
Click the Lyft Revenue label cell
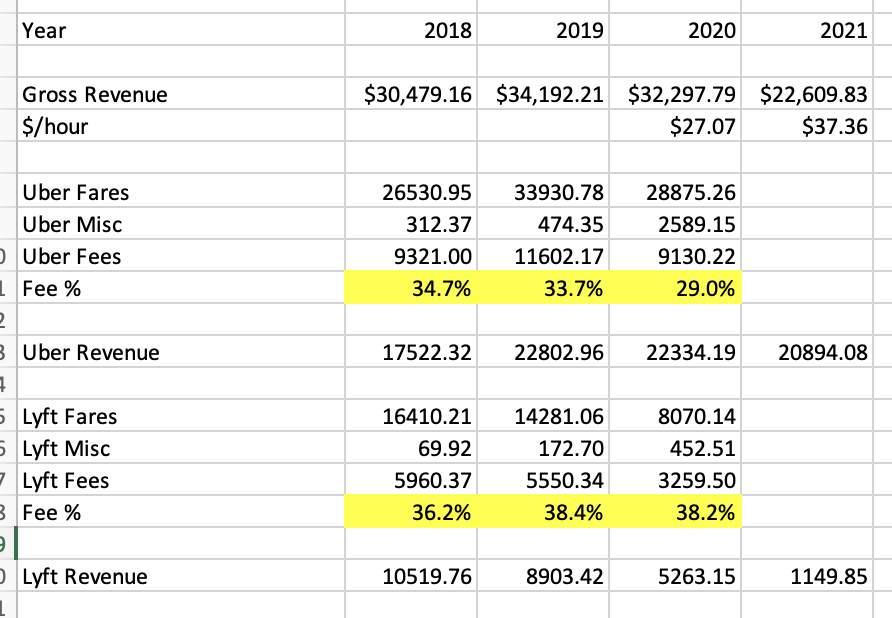click(x=181, y=576)
